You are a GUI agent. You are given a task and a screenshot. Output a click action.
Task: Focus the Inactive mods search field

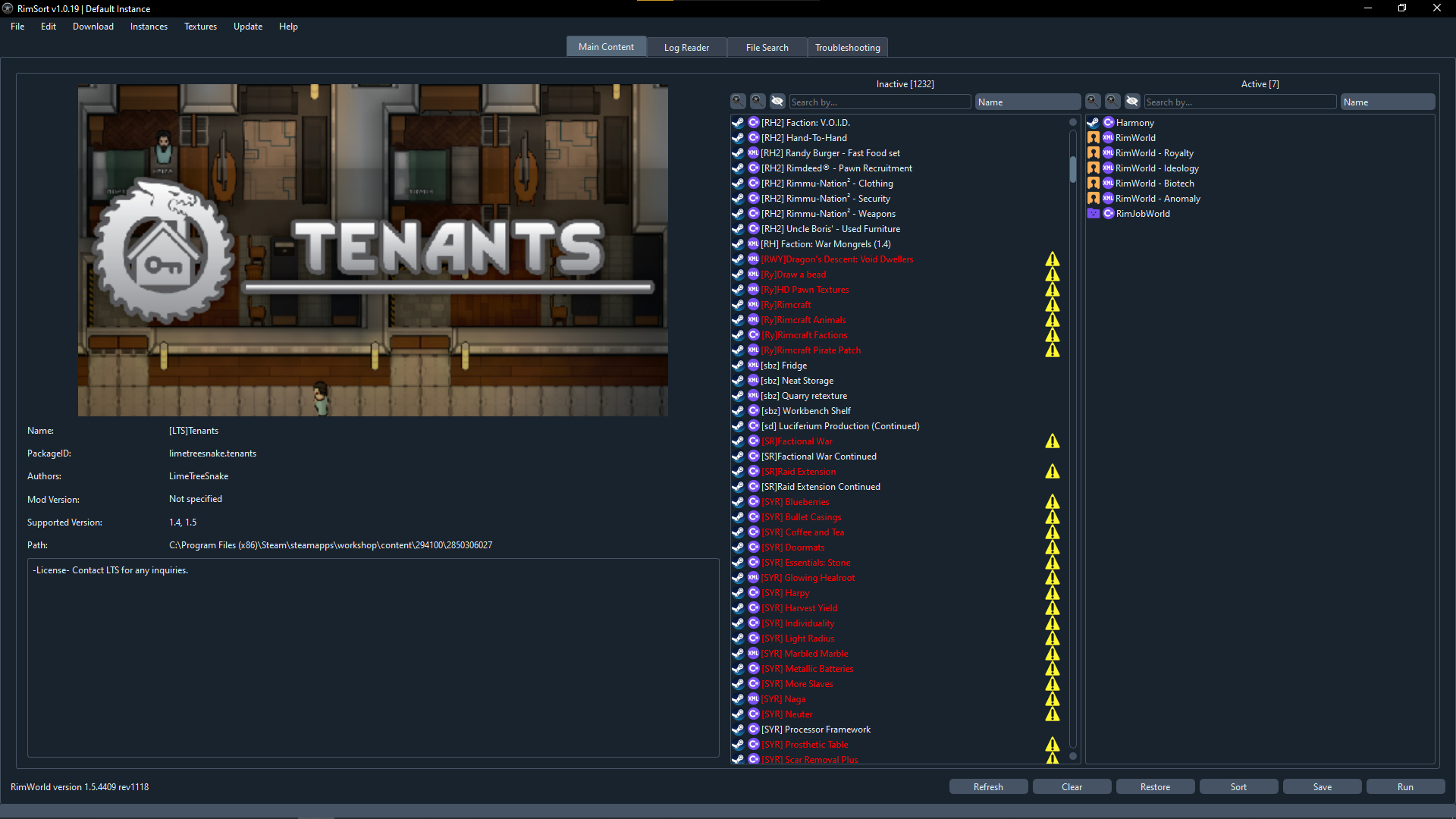point(880,102)
